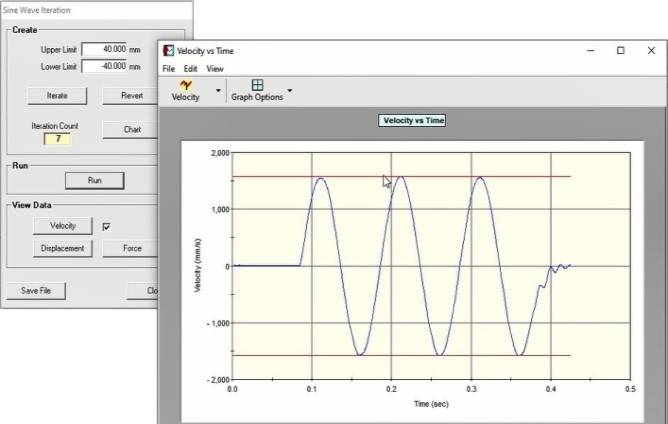The image size is (668, 424).
Task: Click the Iterate button
Action: click(x=57, y=96)
